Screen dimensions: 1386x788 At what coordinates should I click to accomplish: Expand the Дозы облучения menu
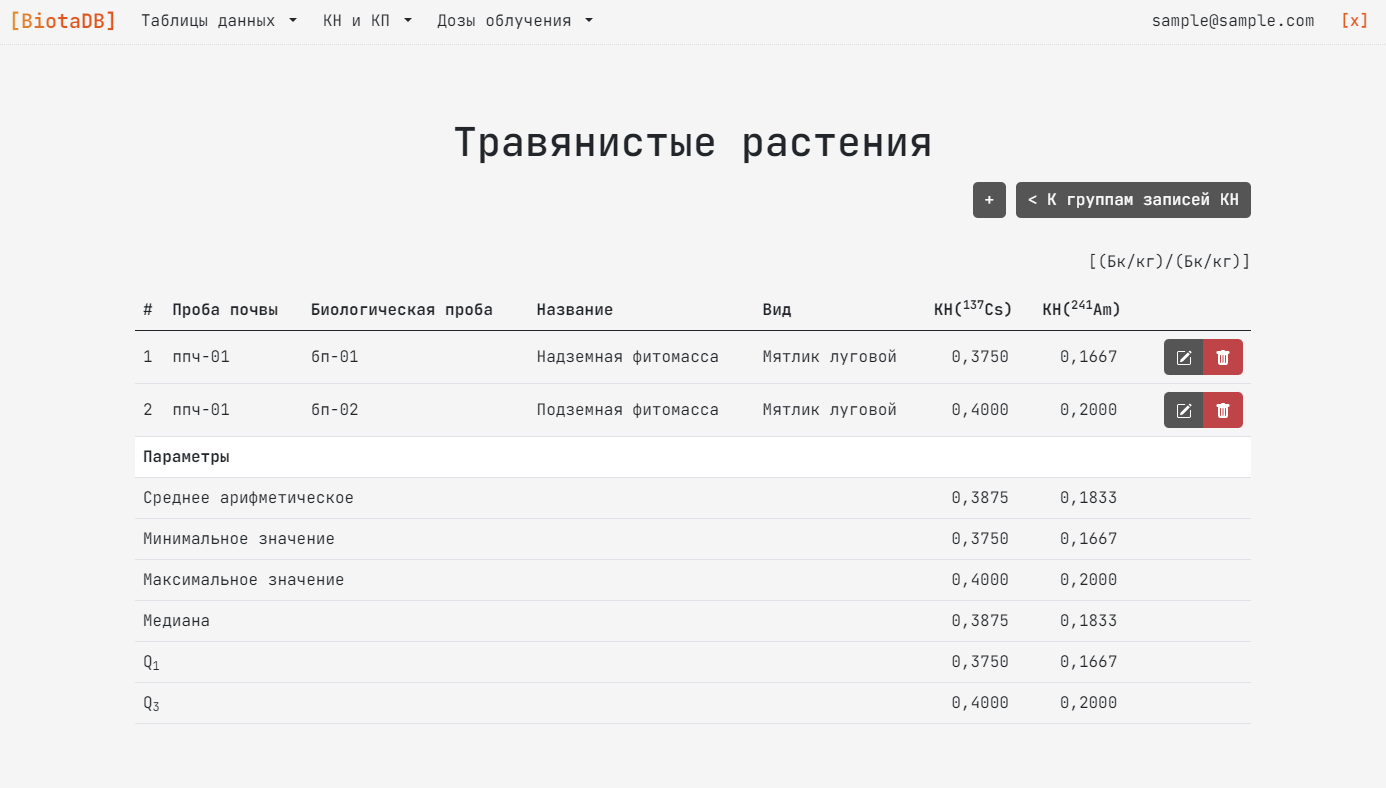(x=514, y=20)
